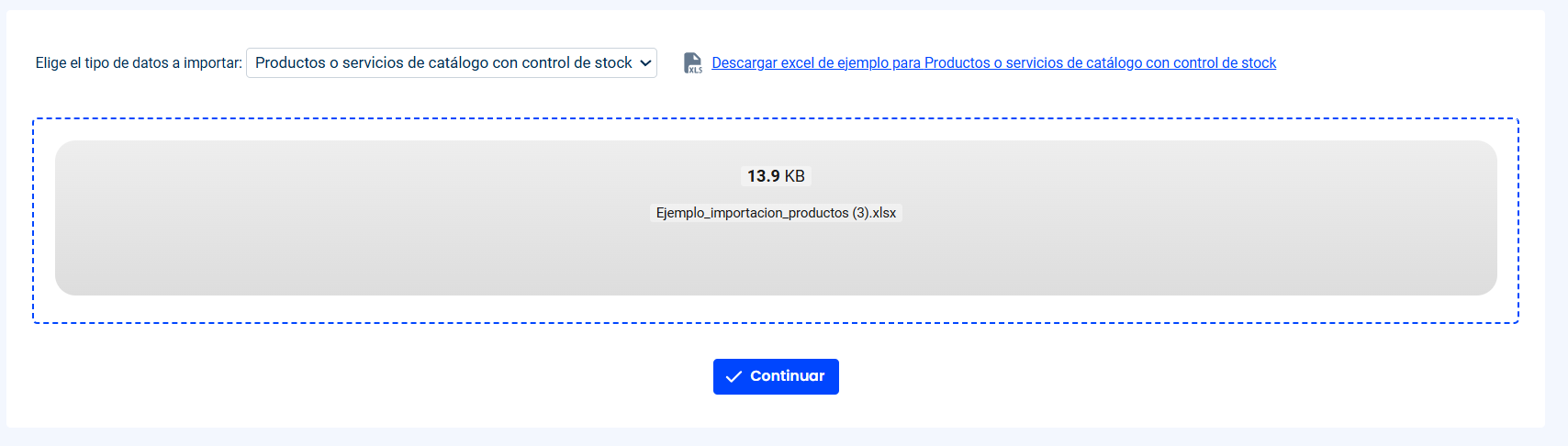Click the XLS file icon beside download link
Image resolution: width=1568 pixels, height=446 pixels.
[x=693, y=62]
